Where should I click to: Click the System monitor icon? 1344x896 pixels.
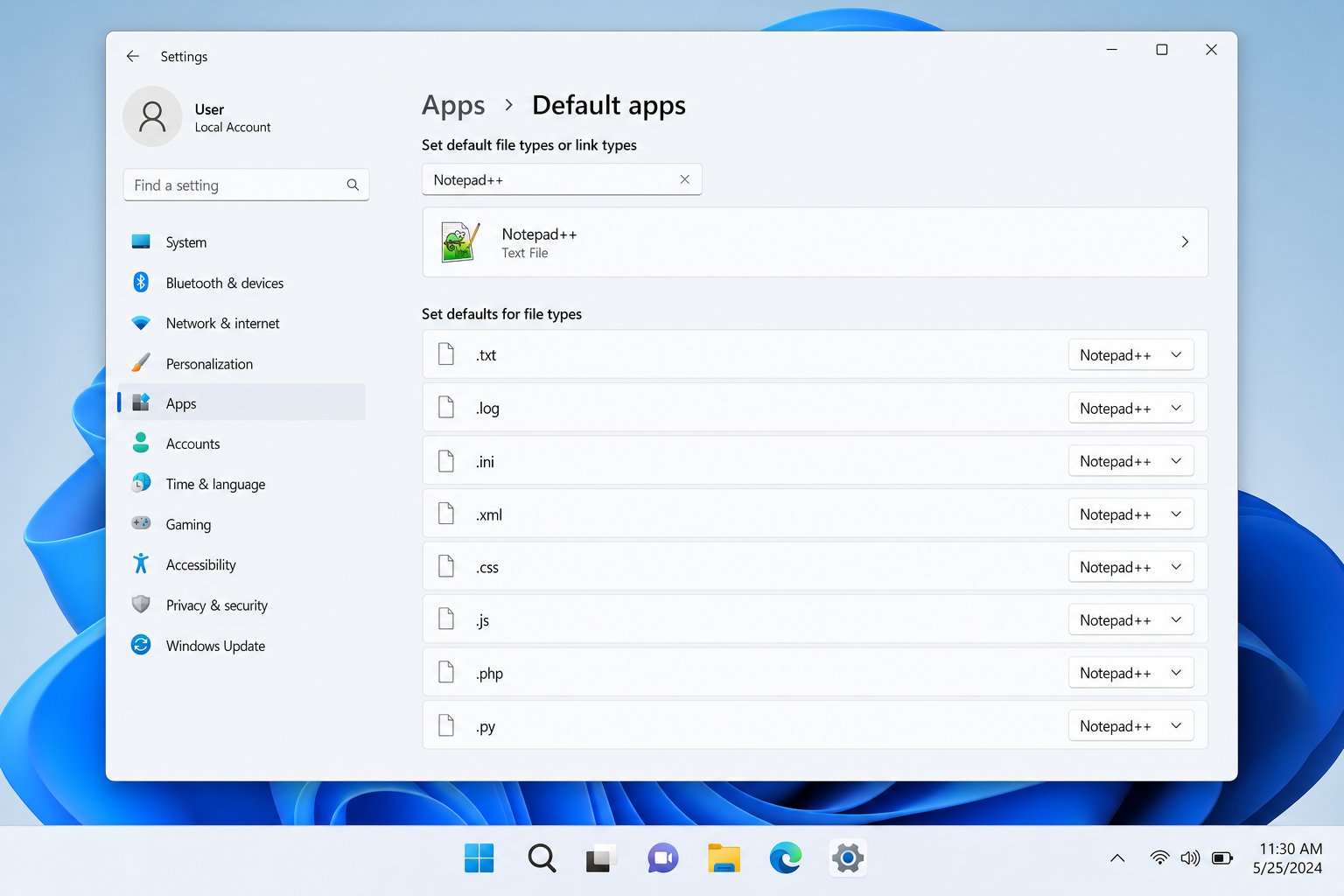coord(141,241)
